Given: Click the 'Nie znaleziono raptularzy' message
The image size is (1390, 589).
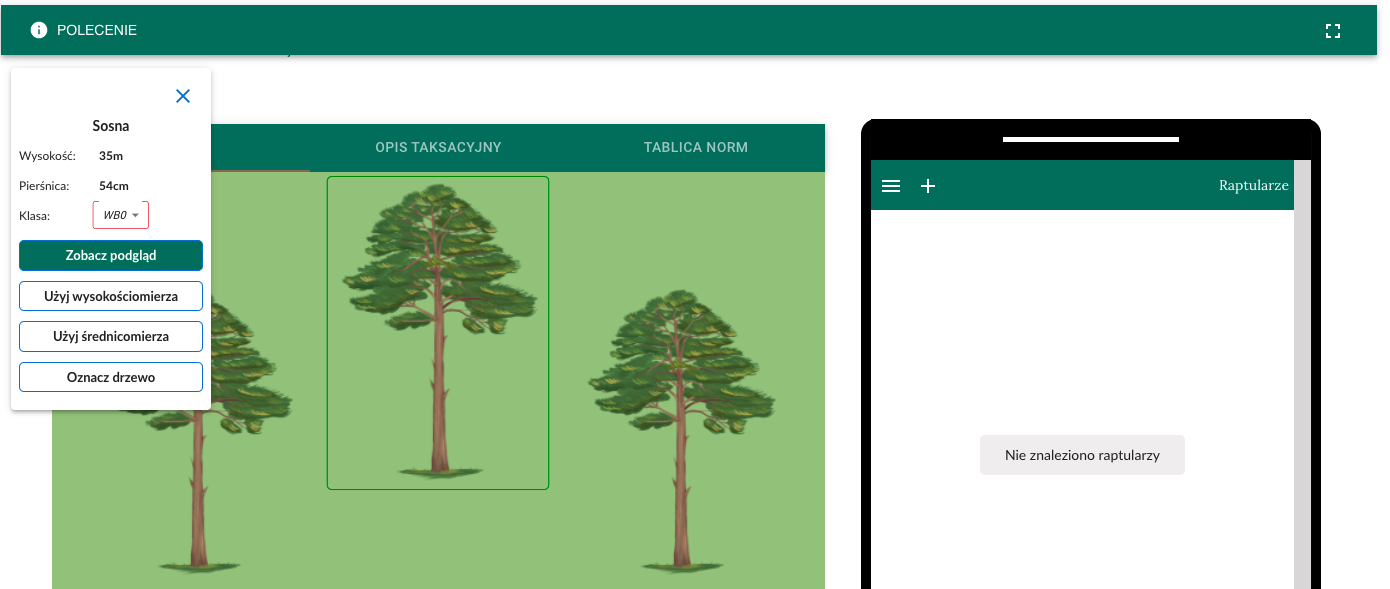Looking at the screenshot, I should pos(1082,455).
